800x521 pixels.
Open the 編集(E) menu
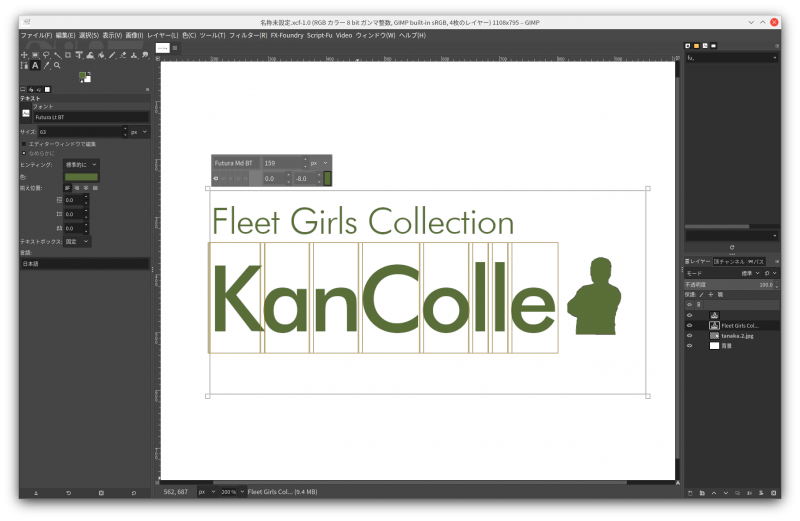(x=65, y=35)
